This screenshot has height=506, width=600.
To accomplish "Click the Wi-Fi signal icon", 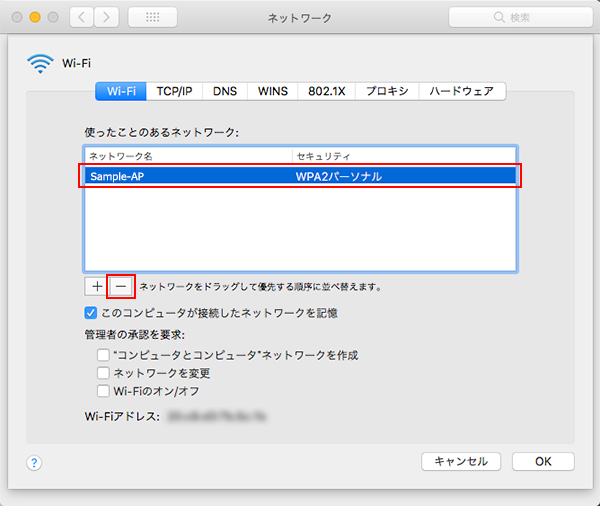I will [41, 64].
